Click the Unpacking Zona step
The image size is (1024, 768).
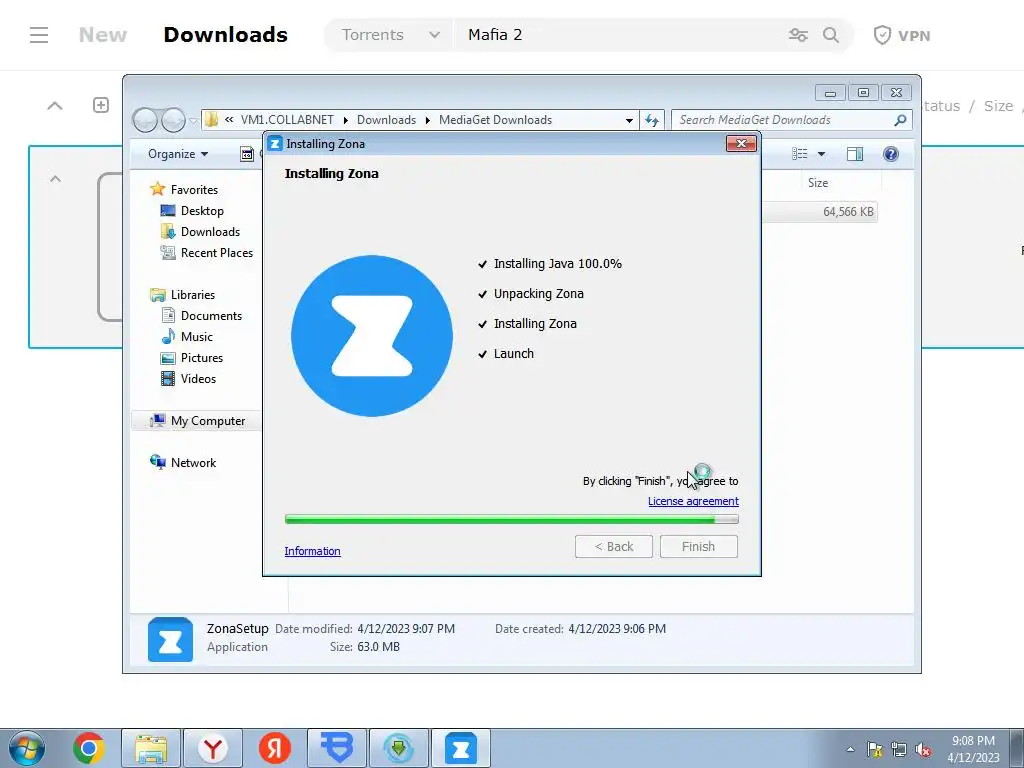point(538,294)
